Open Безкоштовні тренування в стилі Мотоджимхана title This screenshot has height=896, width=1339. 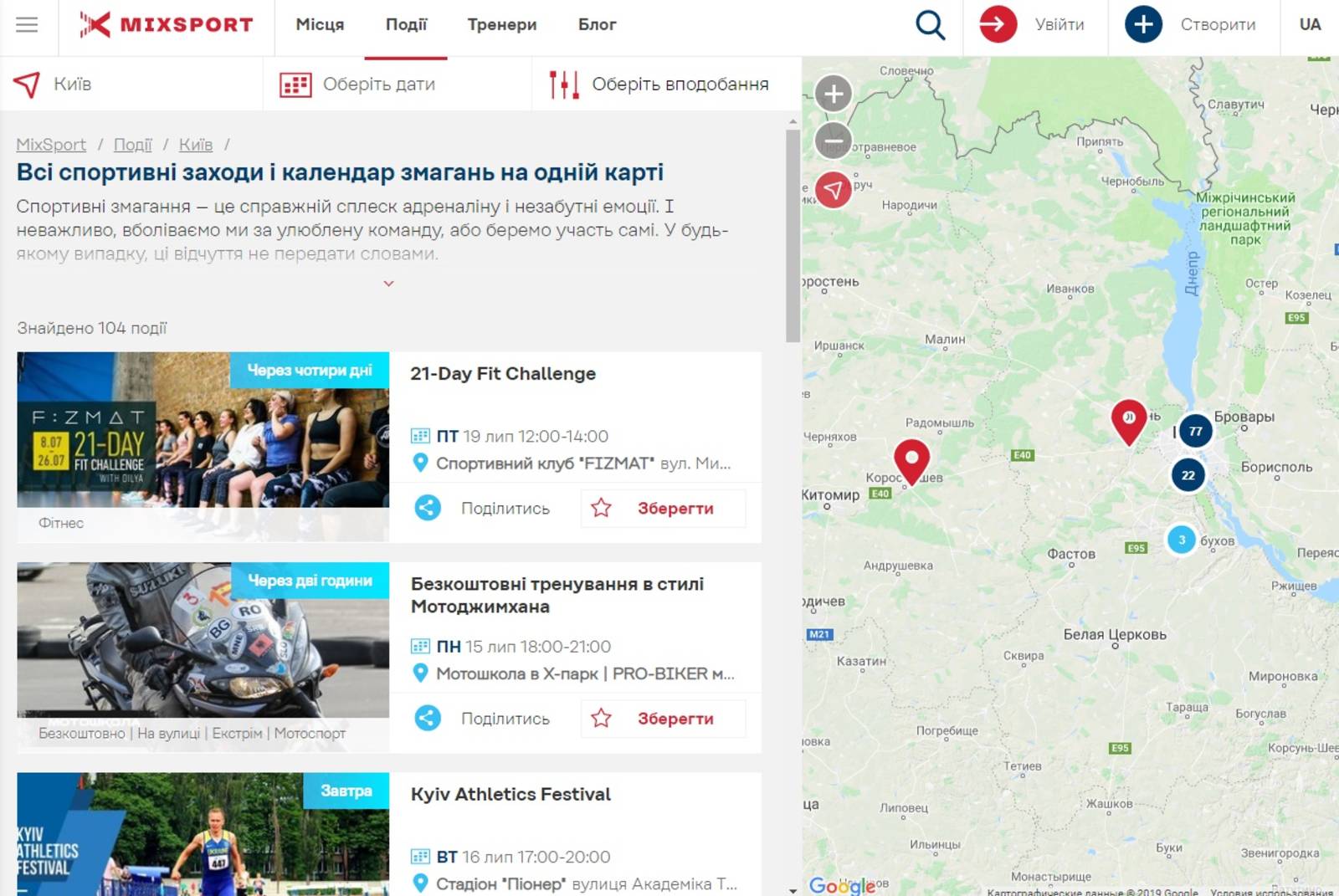point(557,595)
